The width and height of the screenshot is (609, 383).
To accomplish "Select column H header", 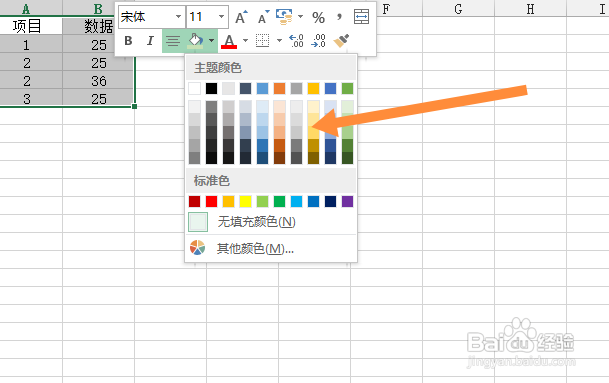I will (x=531, y=8).
